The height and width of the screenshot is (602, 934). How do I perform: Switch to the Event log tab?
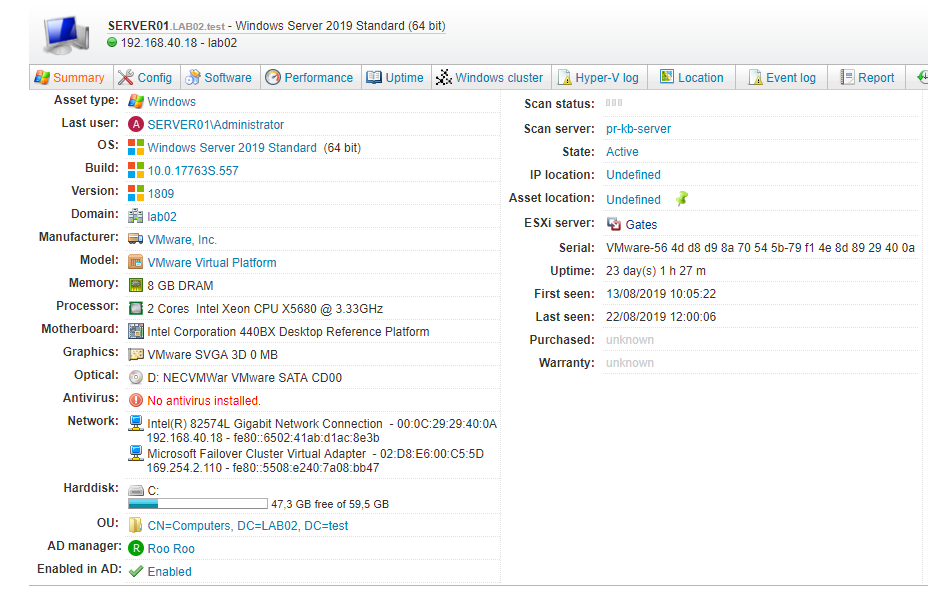tap(782, 77)
